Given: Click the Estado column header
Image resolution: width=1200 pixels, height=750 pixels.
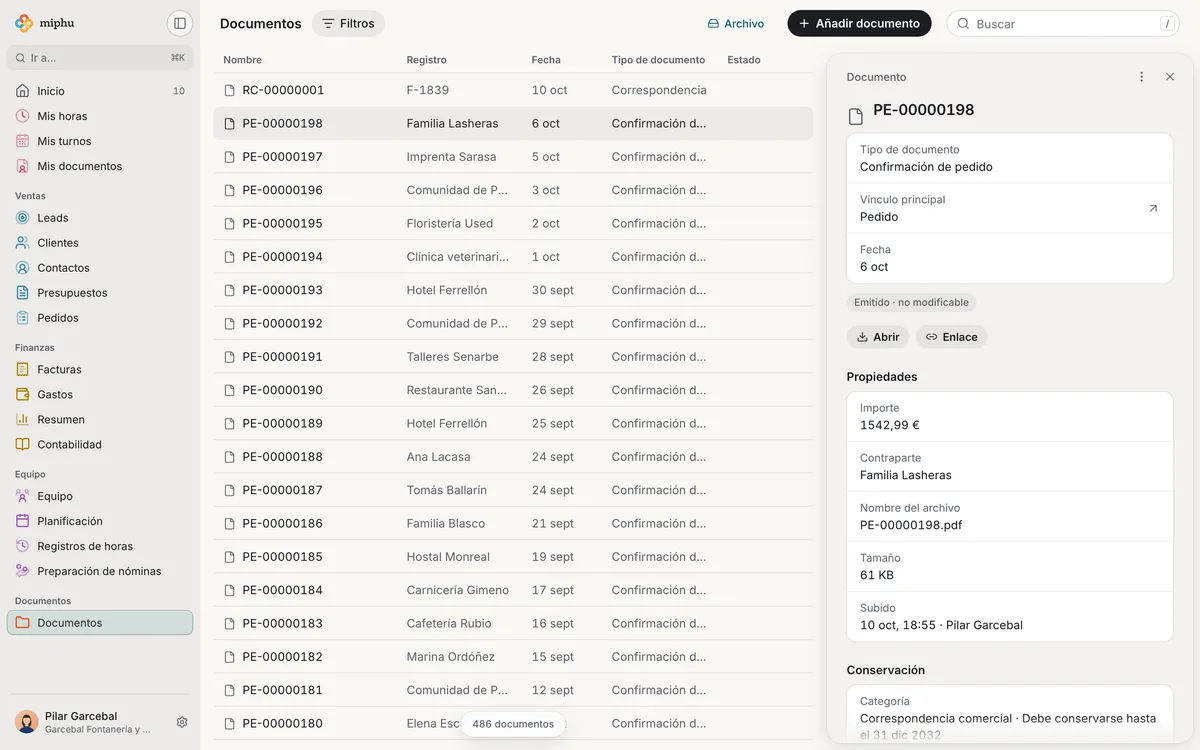Looking at the screenshot, I should coord(744,60).
